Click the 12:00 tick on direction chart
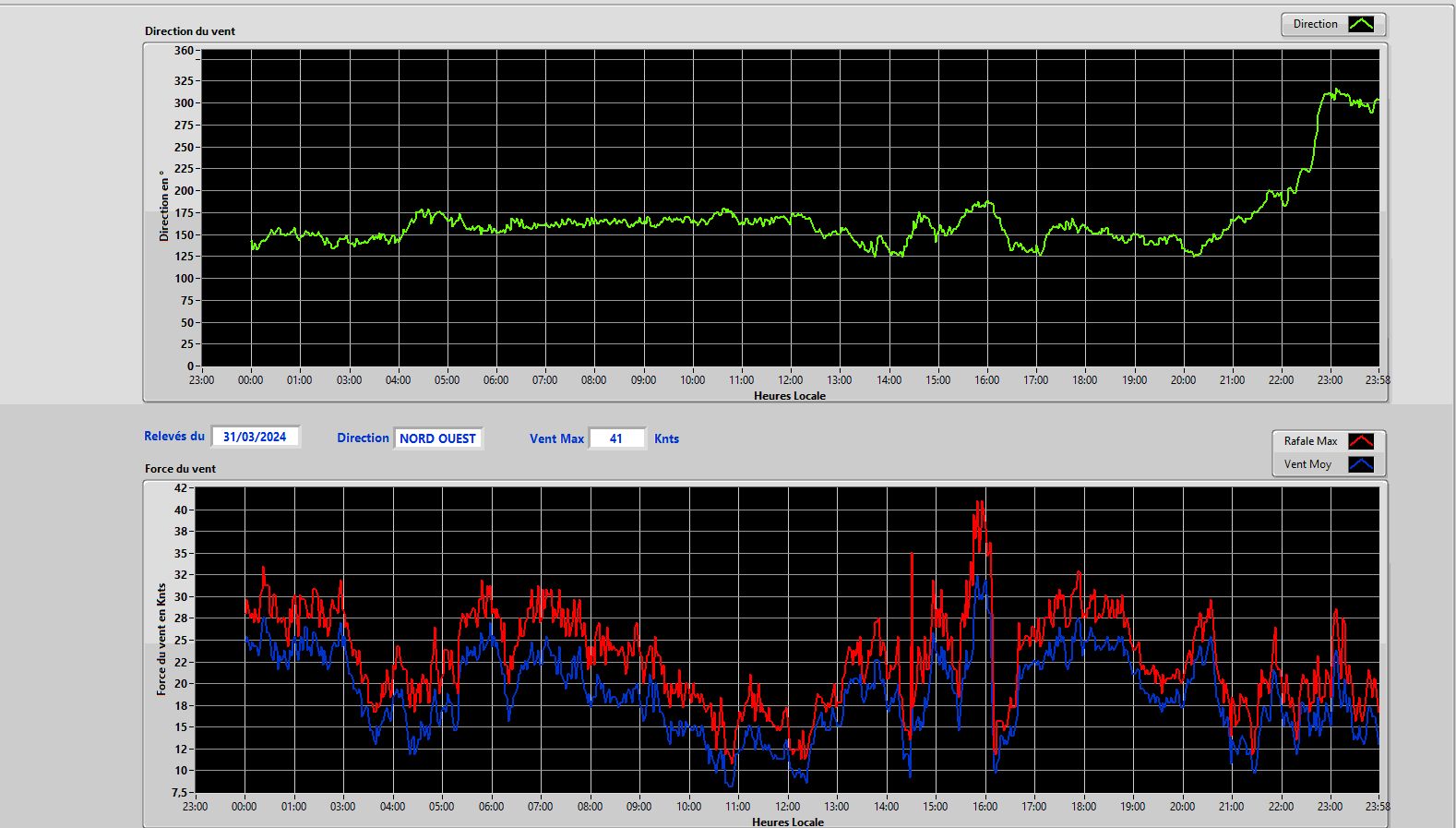 [790, 379]
